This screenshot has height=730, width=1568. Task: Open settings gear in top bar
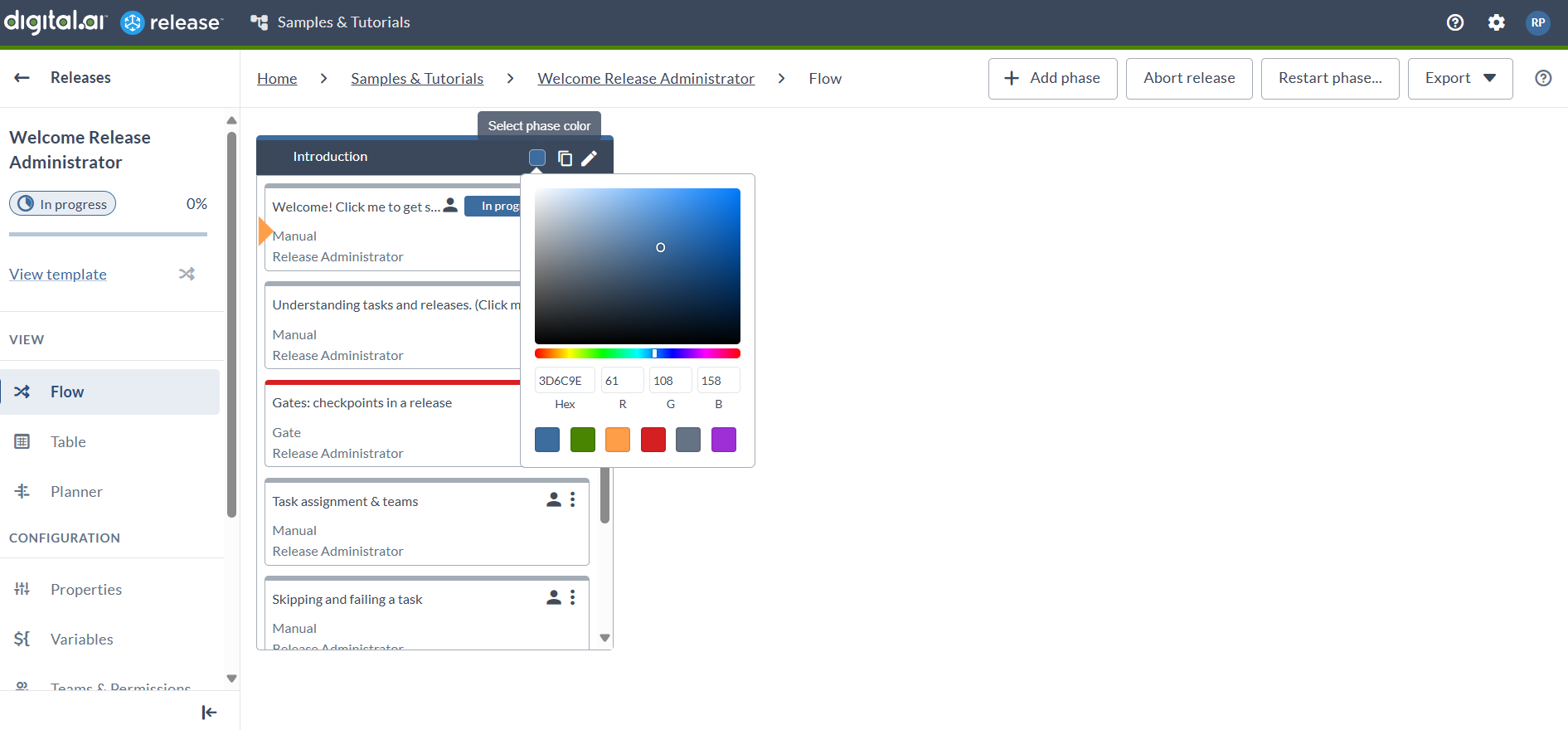[1496, 22]
